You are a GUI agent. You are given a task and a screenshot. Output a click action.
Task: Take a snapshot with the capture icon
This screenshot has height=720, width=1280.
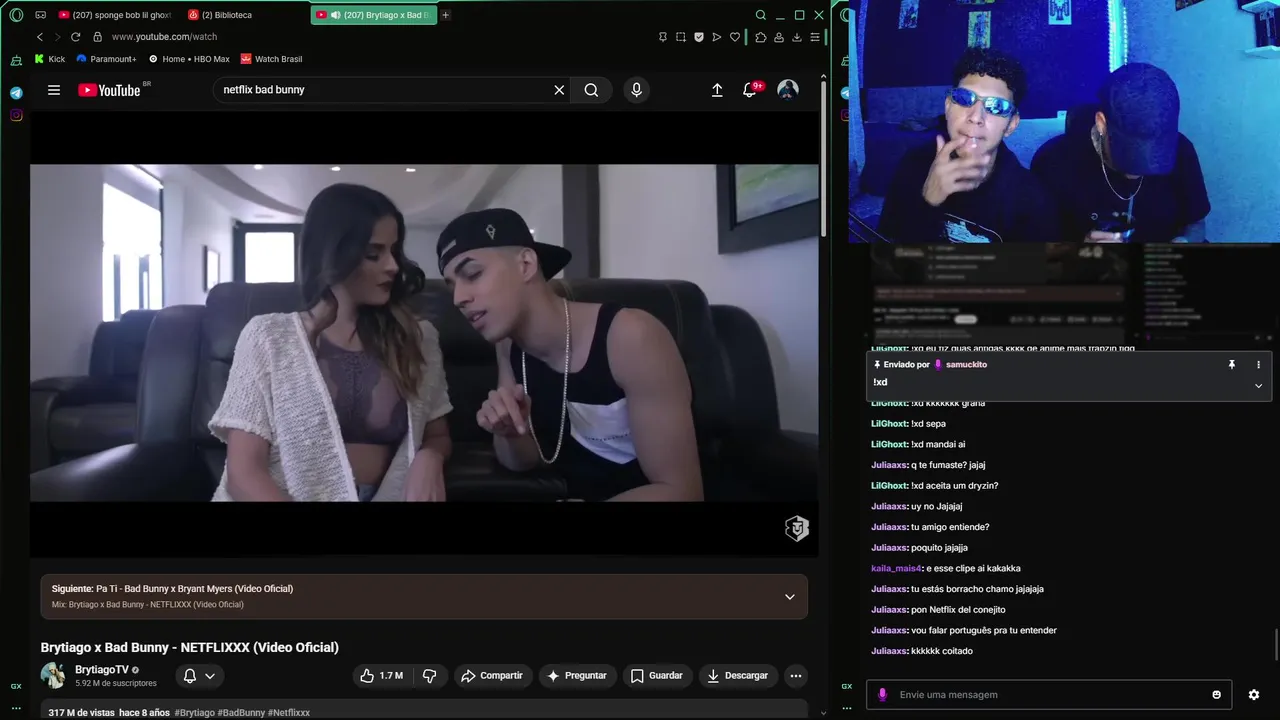(x=681, y=37)
